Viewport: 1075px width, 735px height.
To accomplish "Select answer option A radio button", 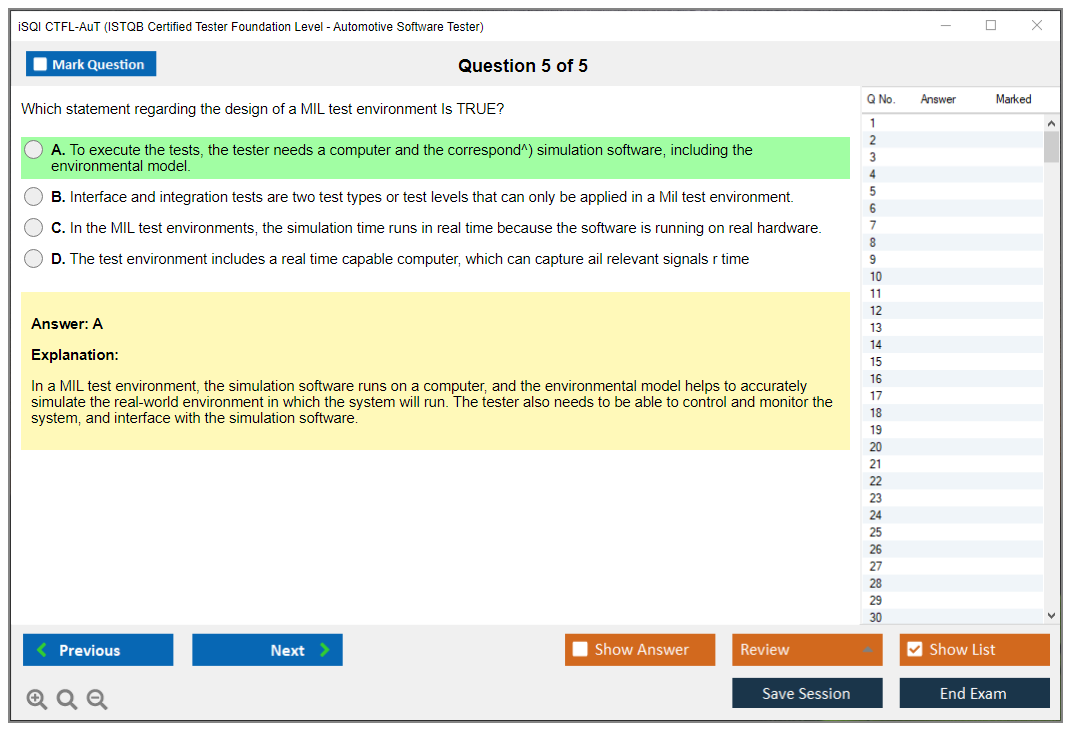I will click(x=34, y=150).
